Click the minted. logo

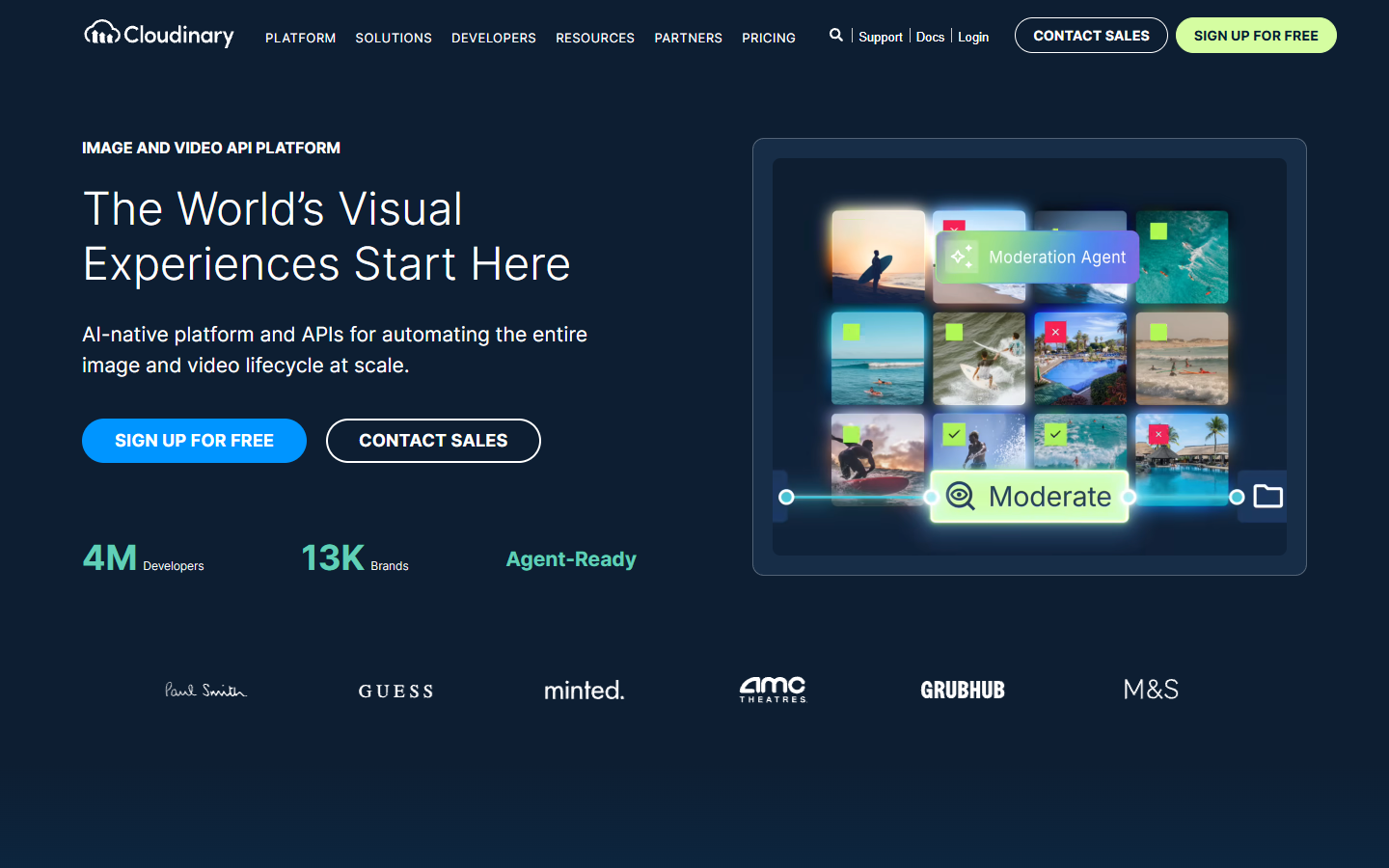(585, 690)
